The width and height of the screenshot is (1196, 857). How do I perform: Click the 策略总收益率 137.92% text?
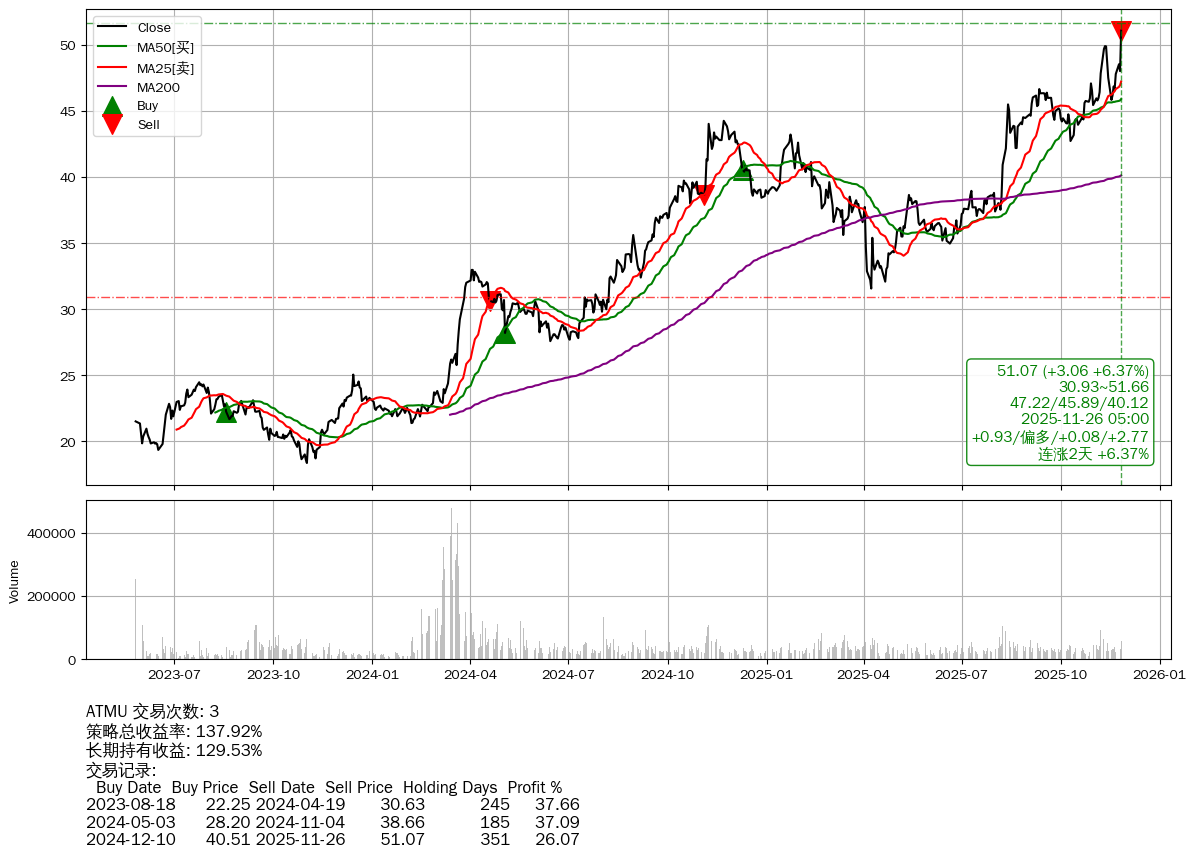point(174,731)
